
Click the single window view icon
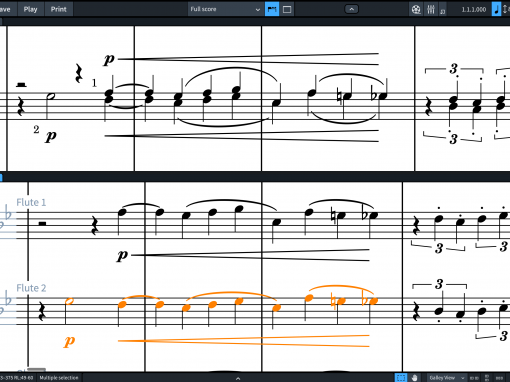pyautogui.click(x=287, y=9)
